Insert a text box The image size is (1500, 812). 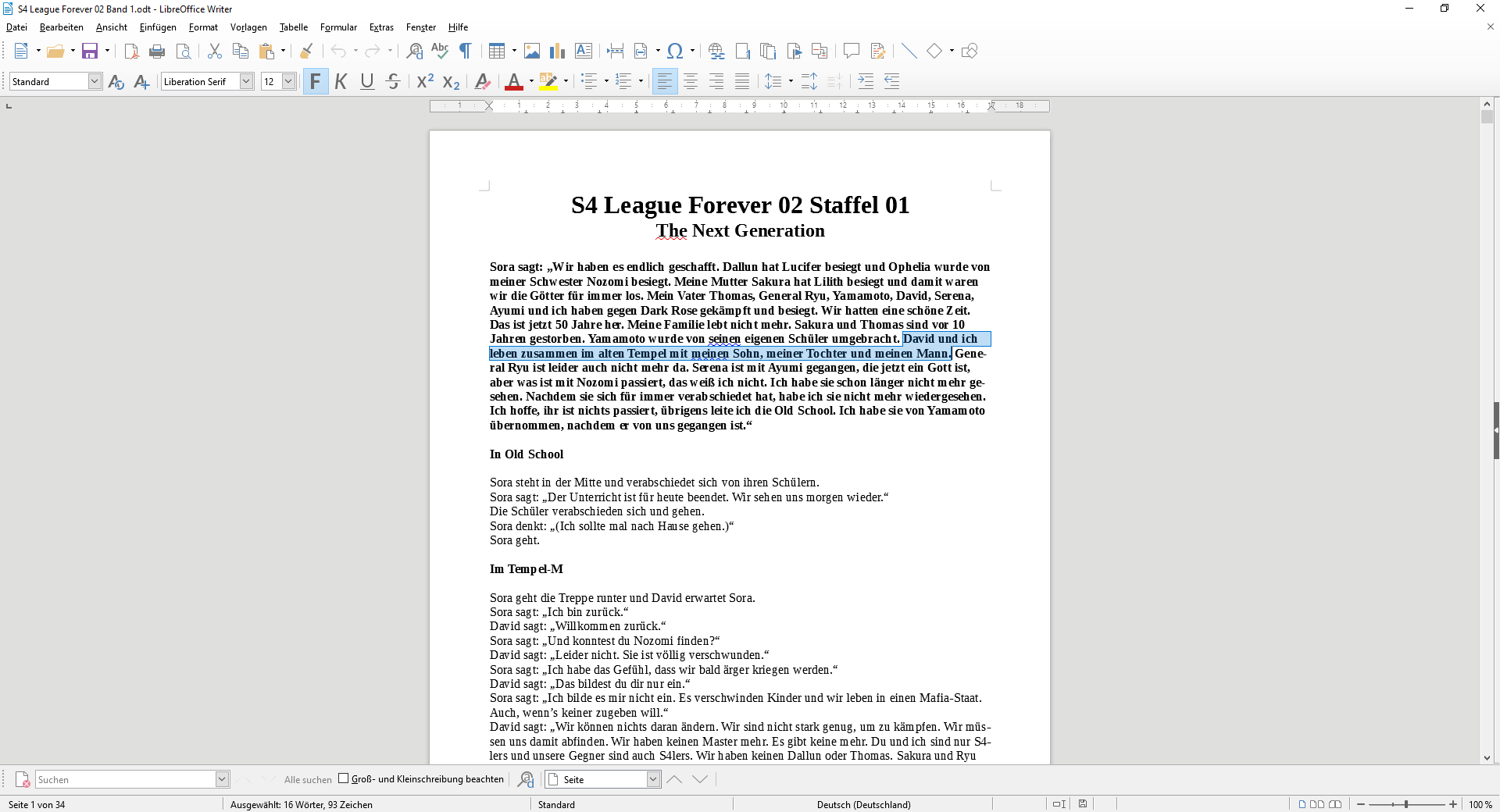tap(584, 52)
